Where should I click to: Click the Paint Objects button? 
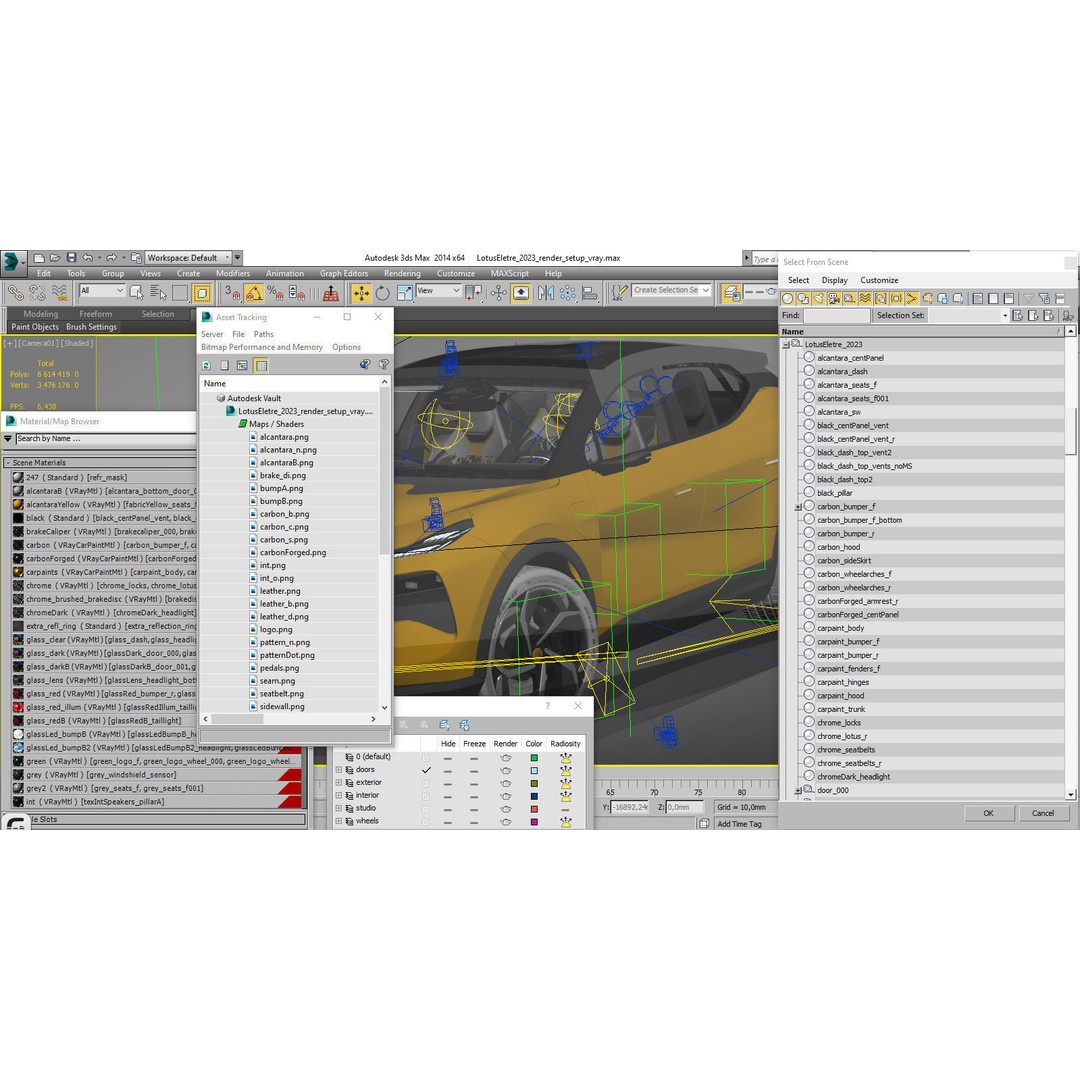(35, 327)
